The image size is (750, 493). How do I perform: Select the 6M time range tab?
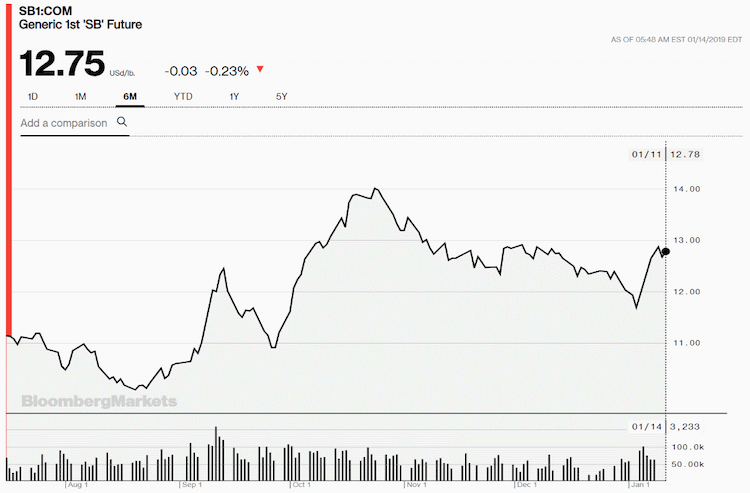[x=130, y=97]
